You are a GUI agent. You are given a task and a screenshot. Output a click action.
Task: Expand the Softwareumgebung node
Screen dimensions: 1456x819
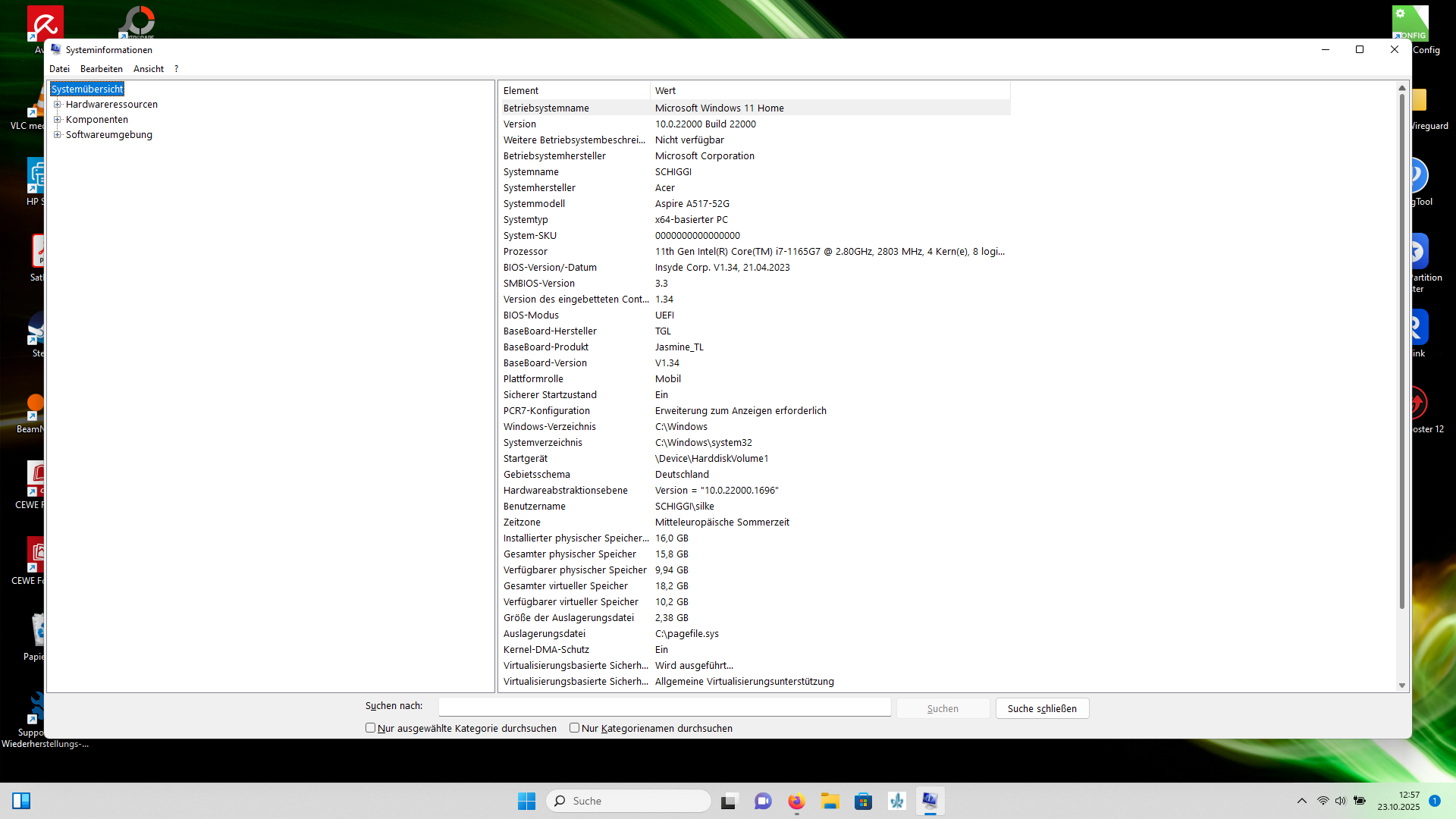(57, 135)
